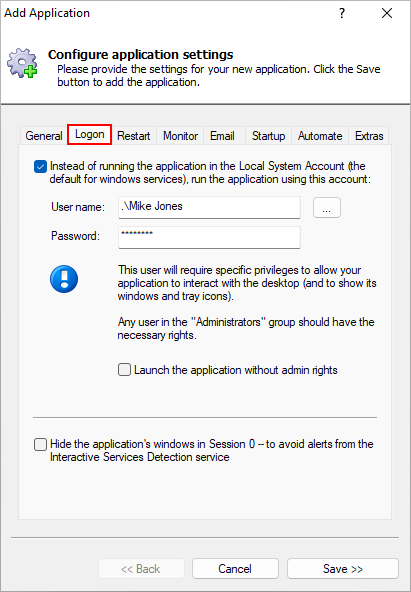Screen dimensions: 411x592
Task: Switch to the Startup tab
Action: pyautogui.click(x=268, y=136)
